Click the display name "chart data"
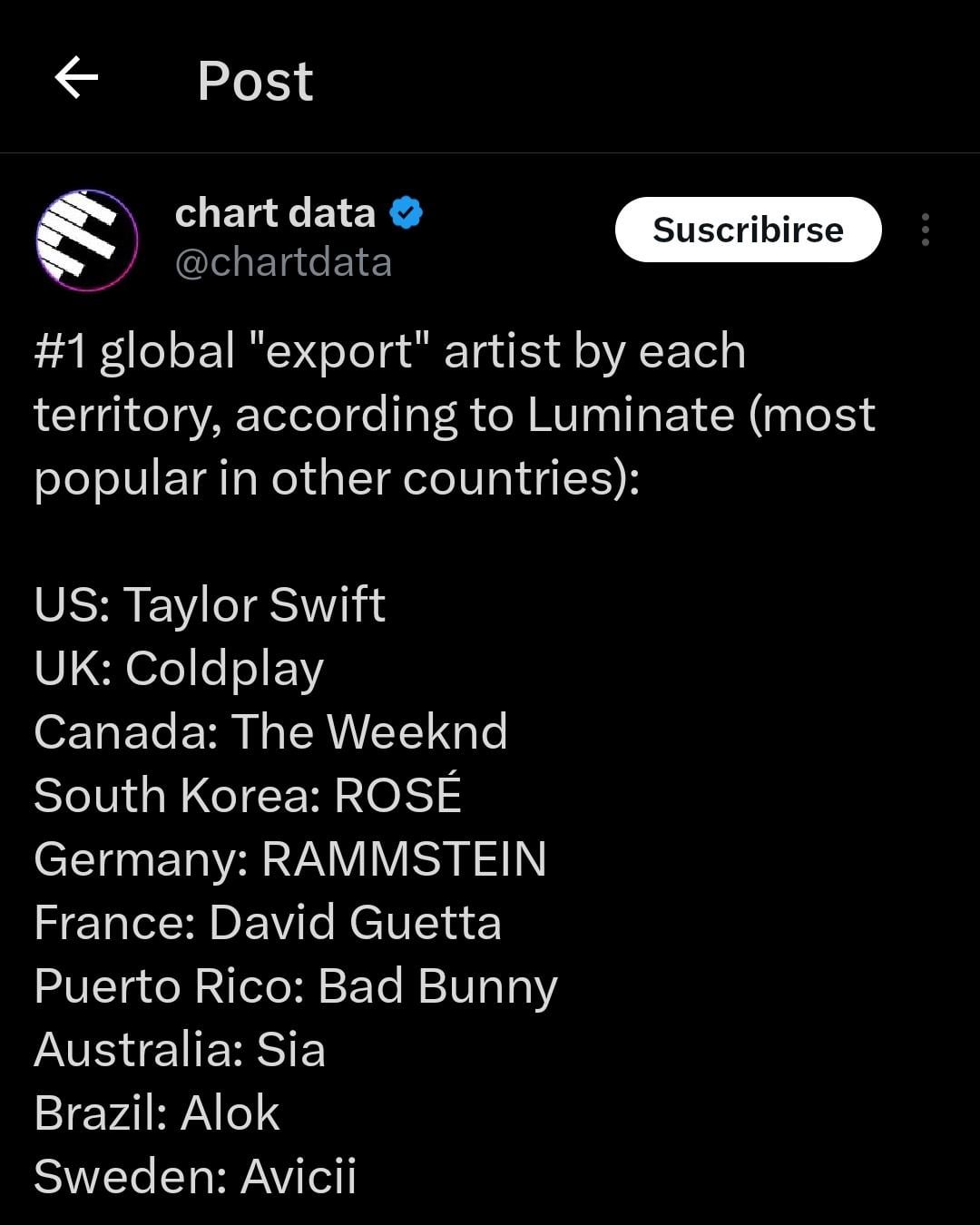 click(x=273, y=211)
